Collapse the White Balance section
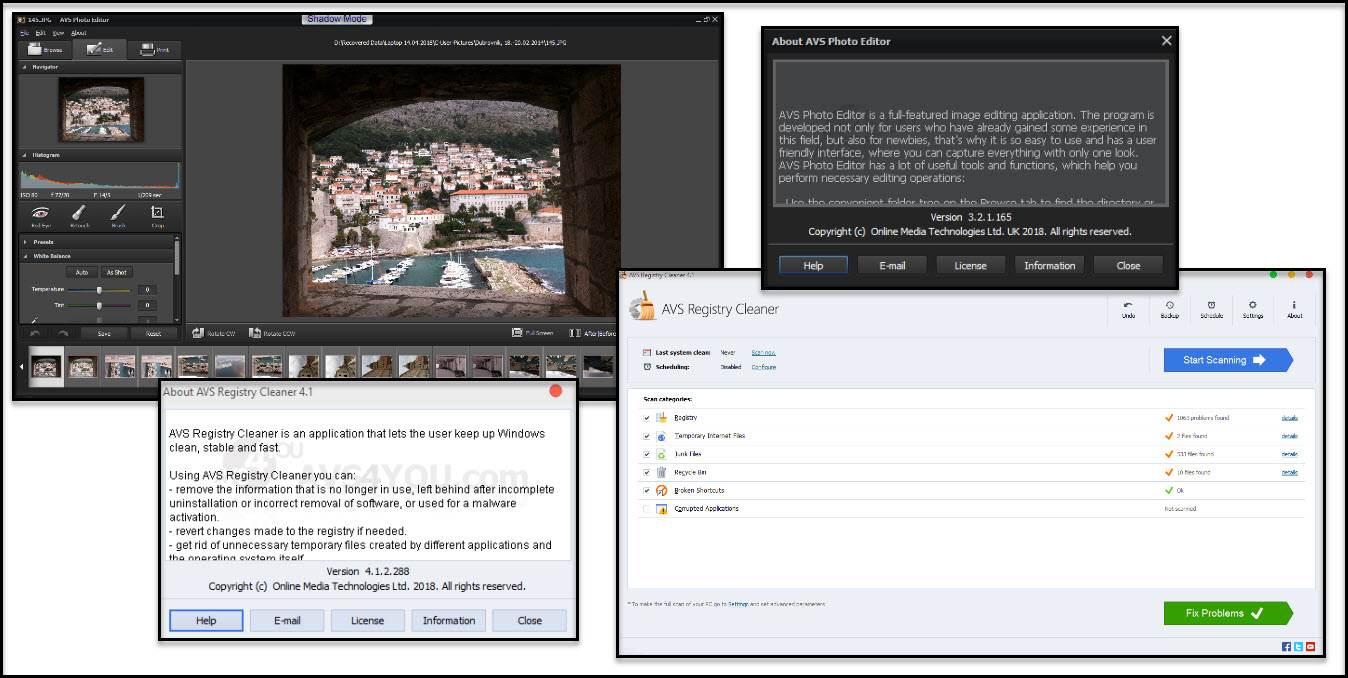This screenshot has height=678, width=1348. click(24, 256)
